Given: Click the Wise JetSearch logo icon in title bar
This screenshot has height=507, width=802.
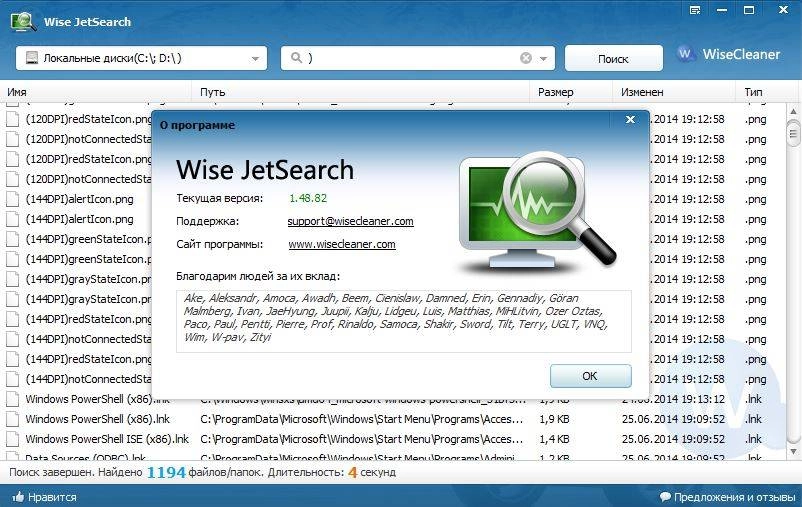Looking at the screenshot, I should [x=23, y=21].
